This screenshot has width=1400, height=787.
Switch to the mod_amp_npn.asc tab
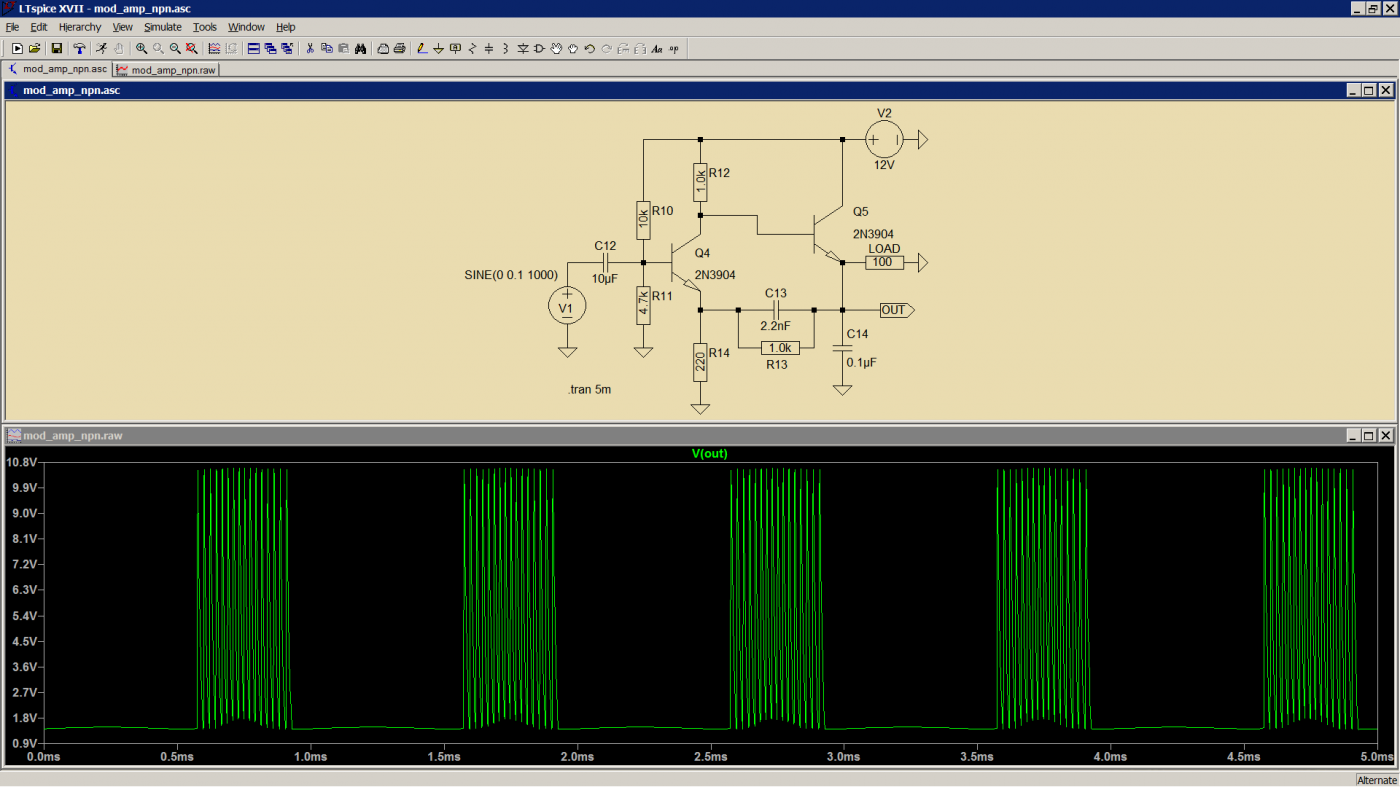58,69
